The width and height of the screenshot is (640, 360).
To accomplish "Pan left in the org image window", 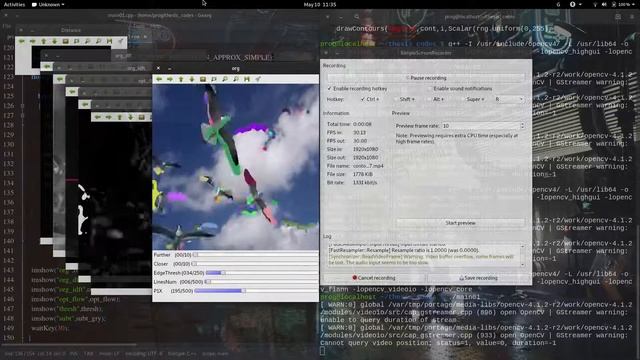I will click(159, 79).
